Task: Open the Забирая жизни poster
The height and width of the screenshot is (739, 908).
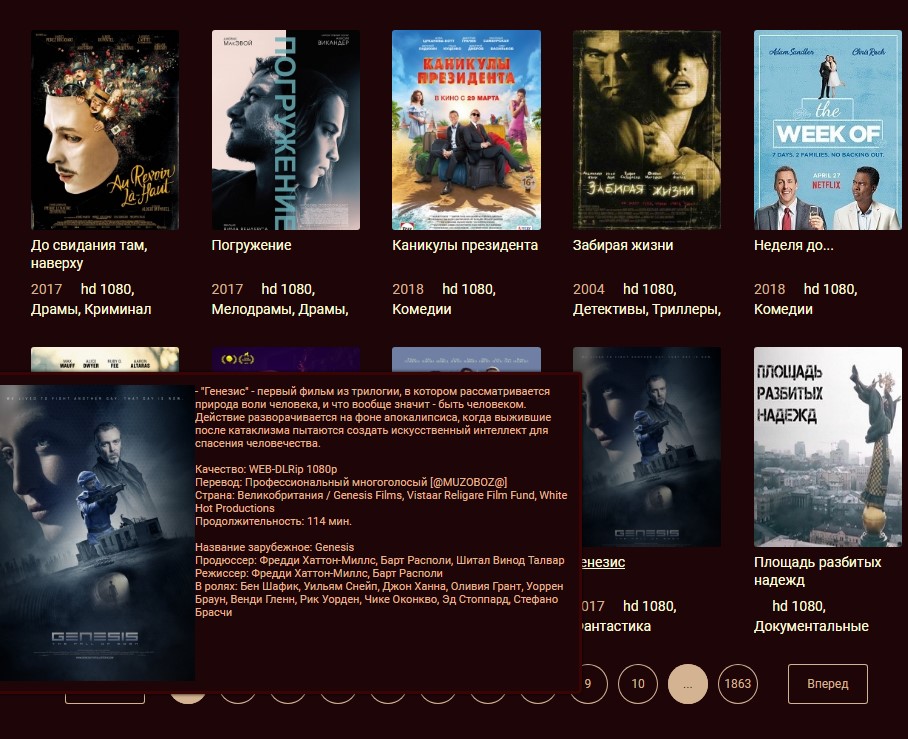Action: [x=647, y=130]
